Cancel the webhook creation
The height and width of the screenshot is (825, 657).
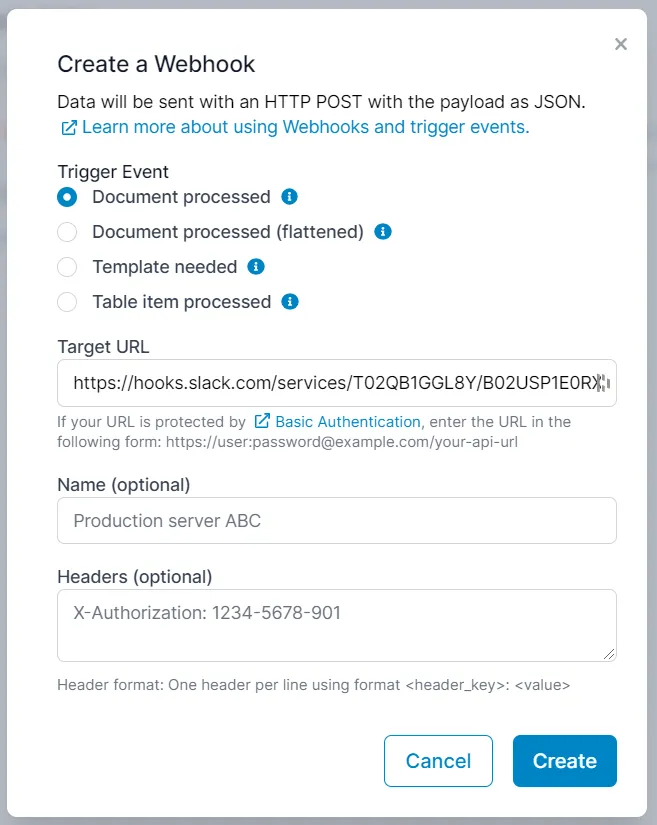tap(438, 761)
